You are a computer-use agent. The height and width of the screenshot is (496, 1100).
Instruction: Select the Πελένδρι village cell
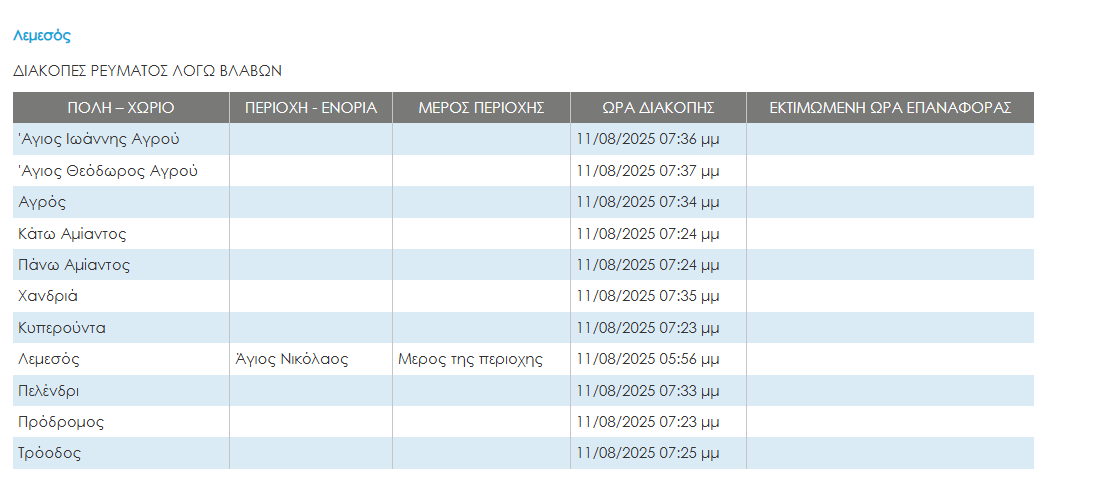49,390
